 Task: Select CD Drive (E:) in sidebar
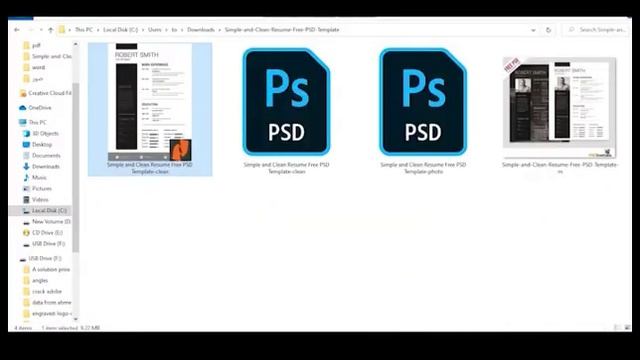pyautogui.click(x=43, y=233)
